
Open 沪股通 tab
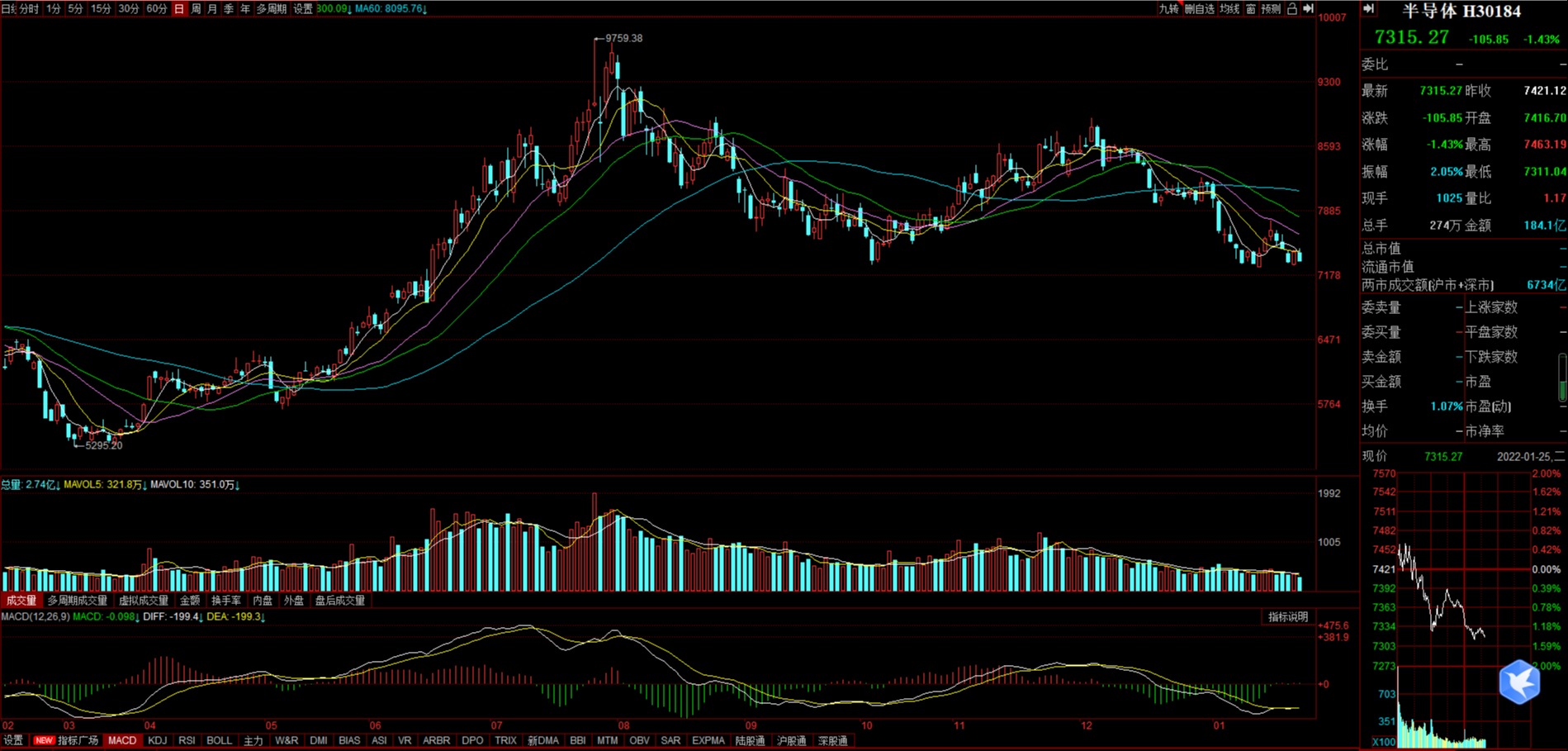click(x=791, y=740)
